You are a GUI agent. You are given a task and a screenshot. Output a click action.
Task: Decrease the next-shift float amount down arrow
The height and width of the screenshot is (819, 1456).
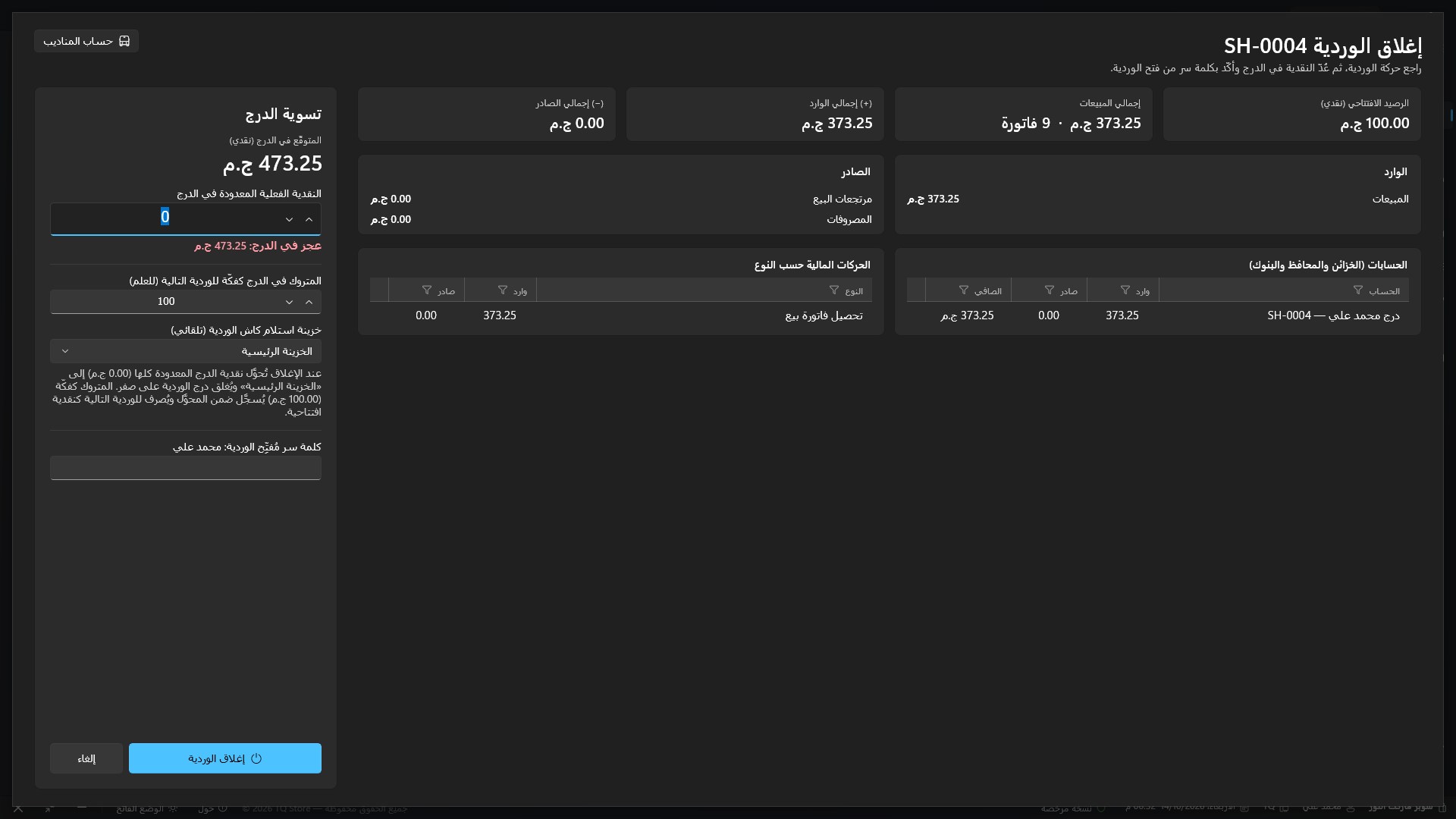[289, 302]
